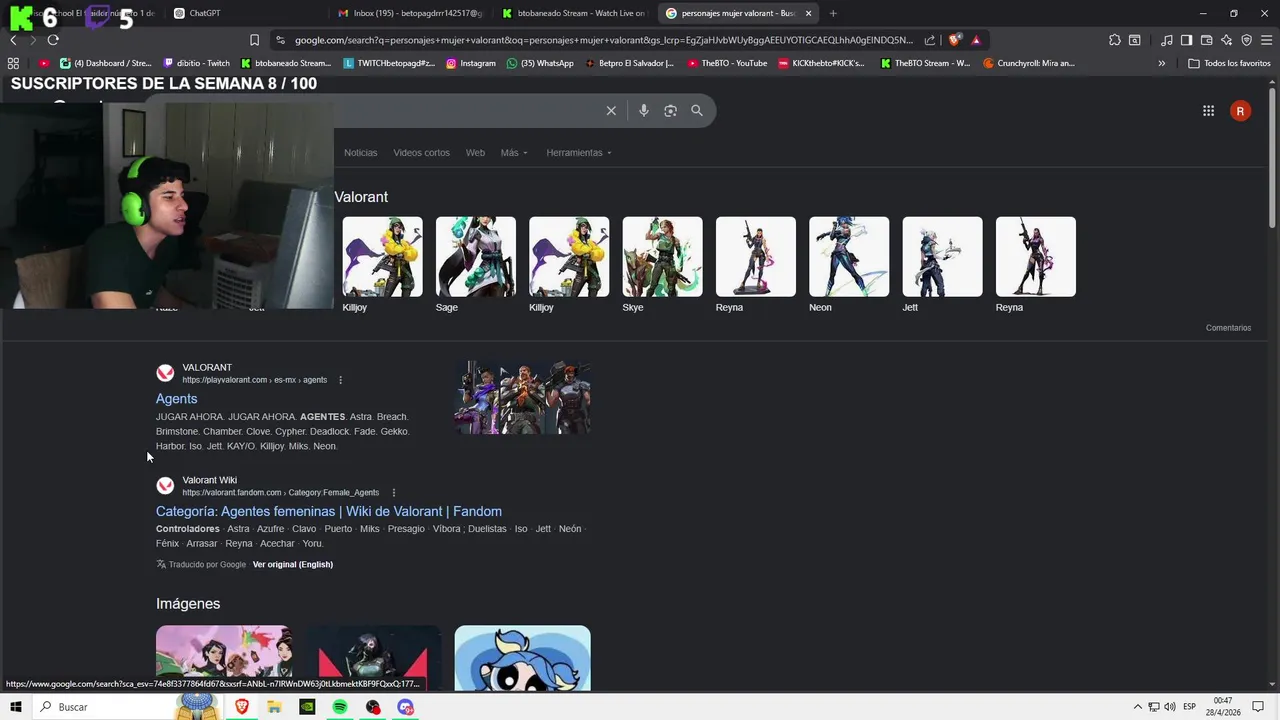Open options dots beside valorant.fandom.com result
Viewport: 1280px width, 720px height.
pos(393,492)
